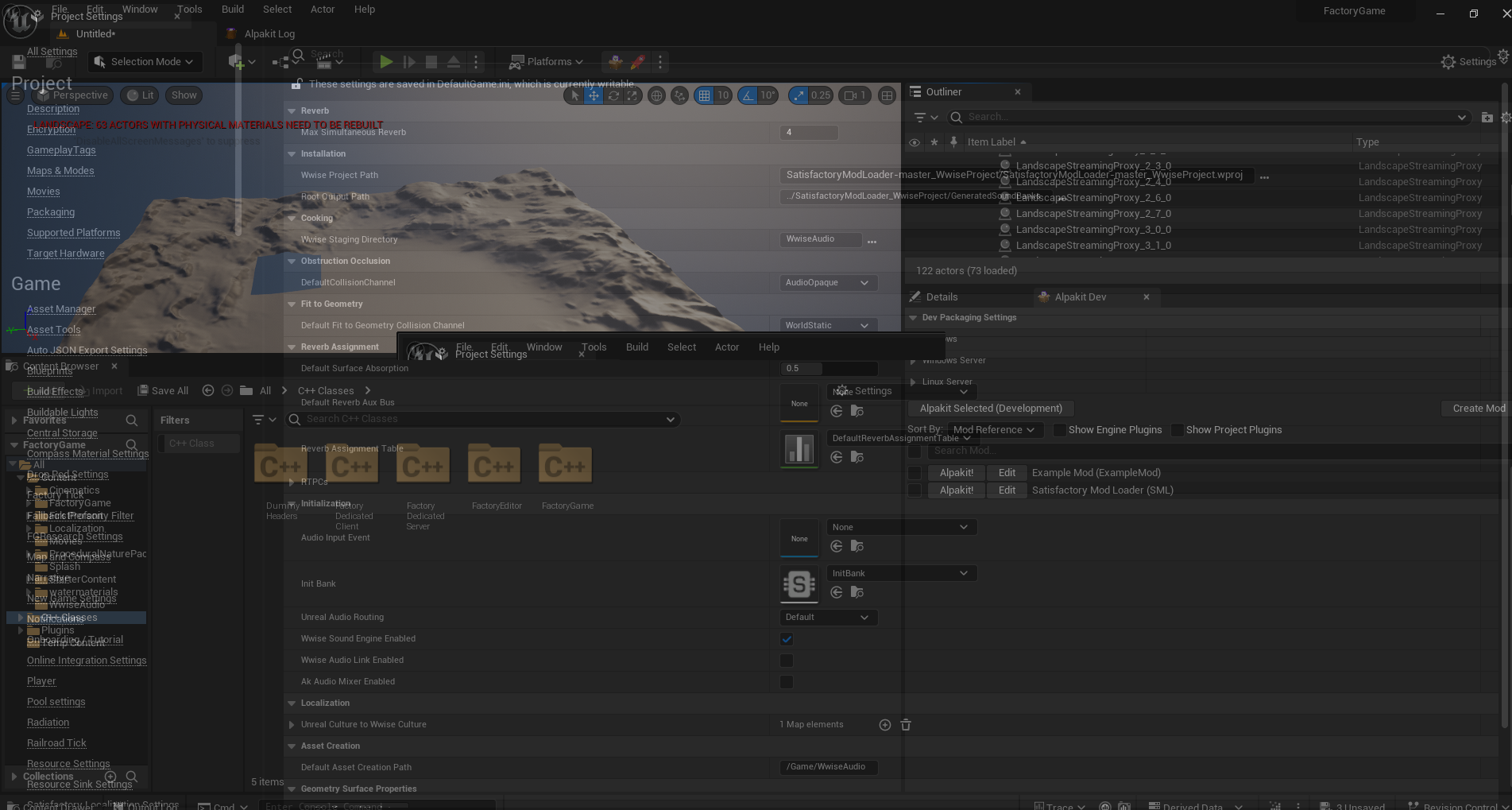Add element to Unreal Culture to Wwise Culture
The width and height of the screenshot is (1512, 810).
tap(884, 725)
